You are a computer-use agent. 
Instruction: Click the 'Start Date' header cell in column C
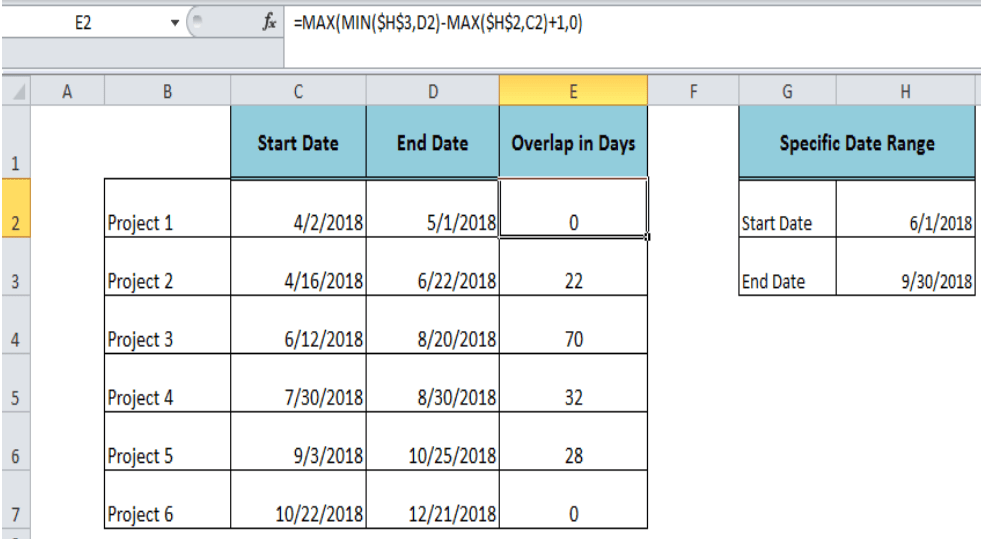tap(298, 142)
